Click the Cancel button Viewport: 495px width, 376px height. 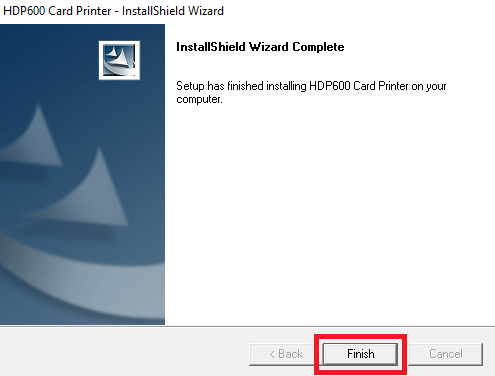click(446, 354)
